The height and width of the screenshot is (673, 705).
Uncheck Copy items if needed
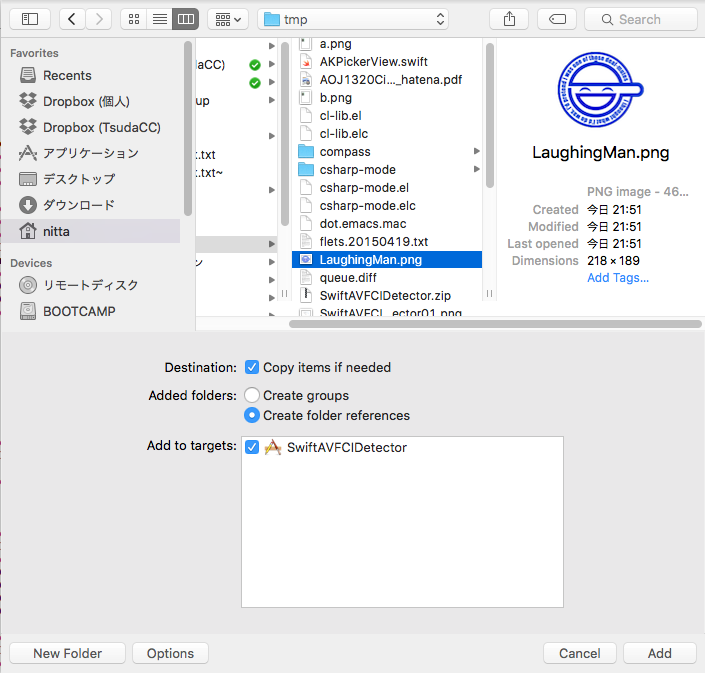[x=252, y=367]
